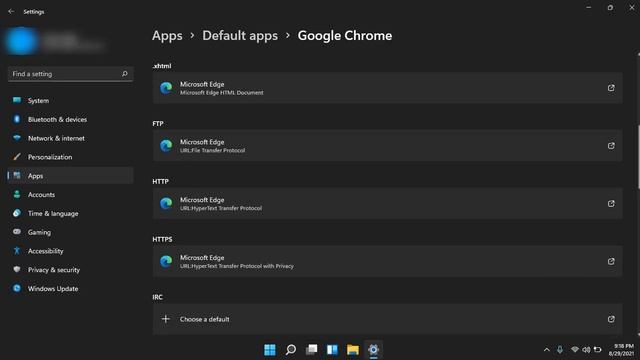Open Accessibility settings label
This screenshot has width=640, height=360.
[x=45, y=251]
